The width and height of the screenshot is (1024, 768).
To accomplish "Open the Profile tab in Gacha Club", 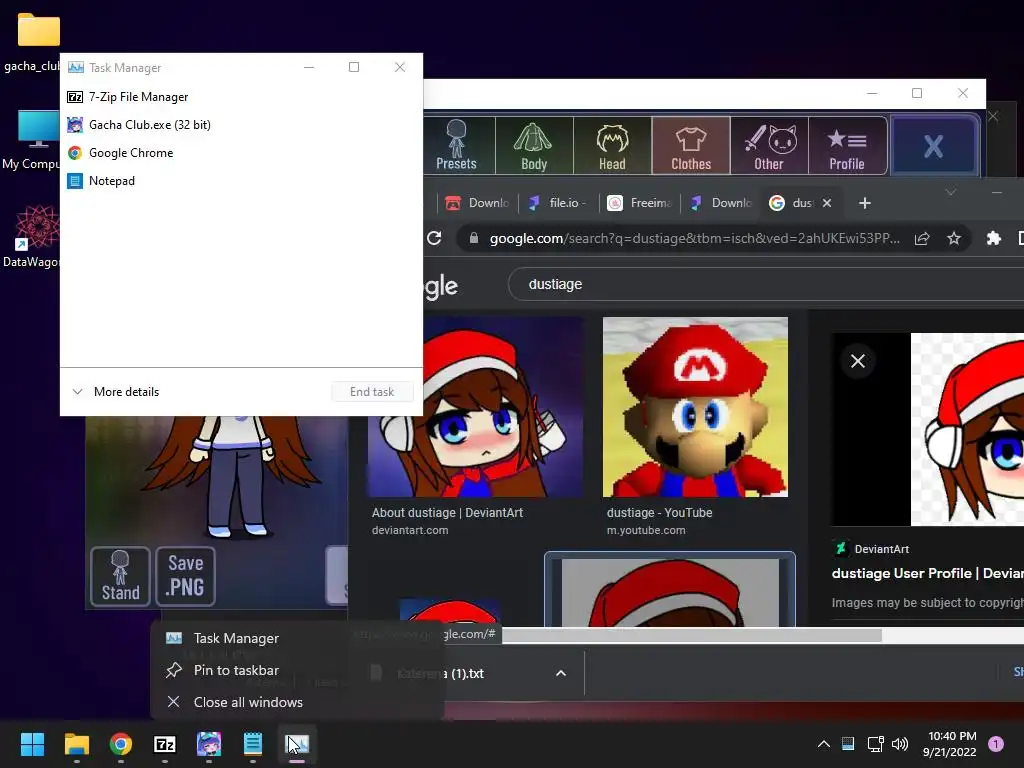I will point(847,146).
